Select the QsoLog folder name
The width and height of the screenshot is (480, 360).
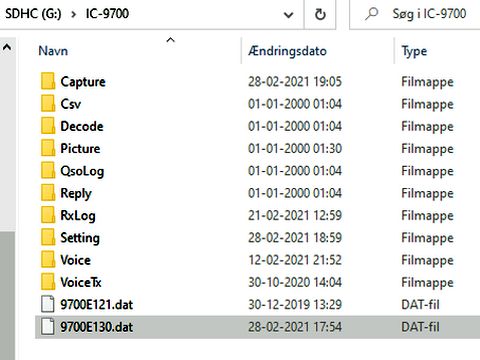[x=82, y=171]
